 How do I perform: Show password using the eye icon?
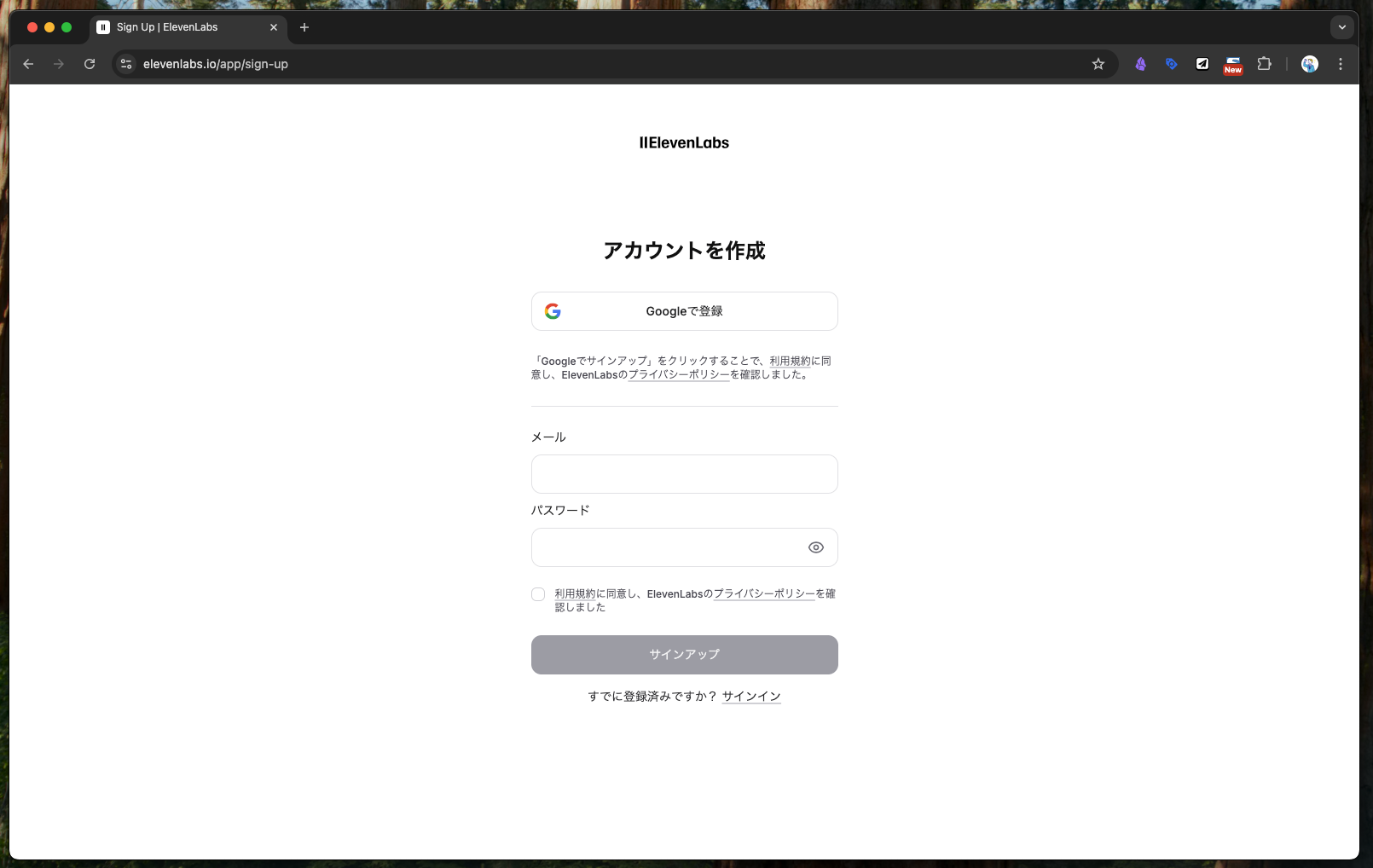pos(815,547)
